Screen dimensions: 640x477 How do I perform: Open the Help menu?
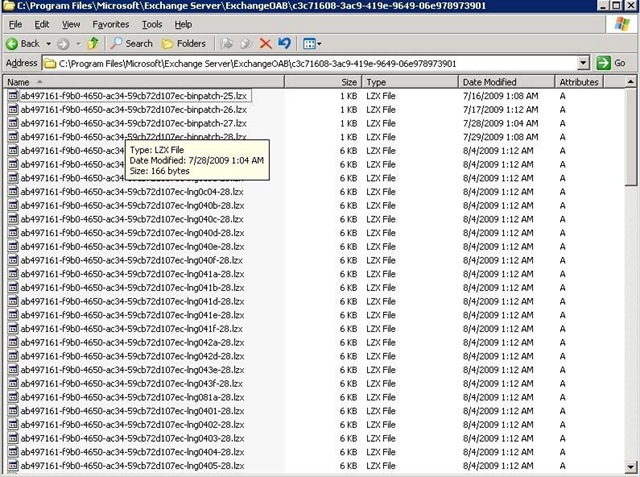pos(183,24)
